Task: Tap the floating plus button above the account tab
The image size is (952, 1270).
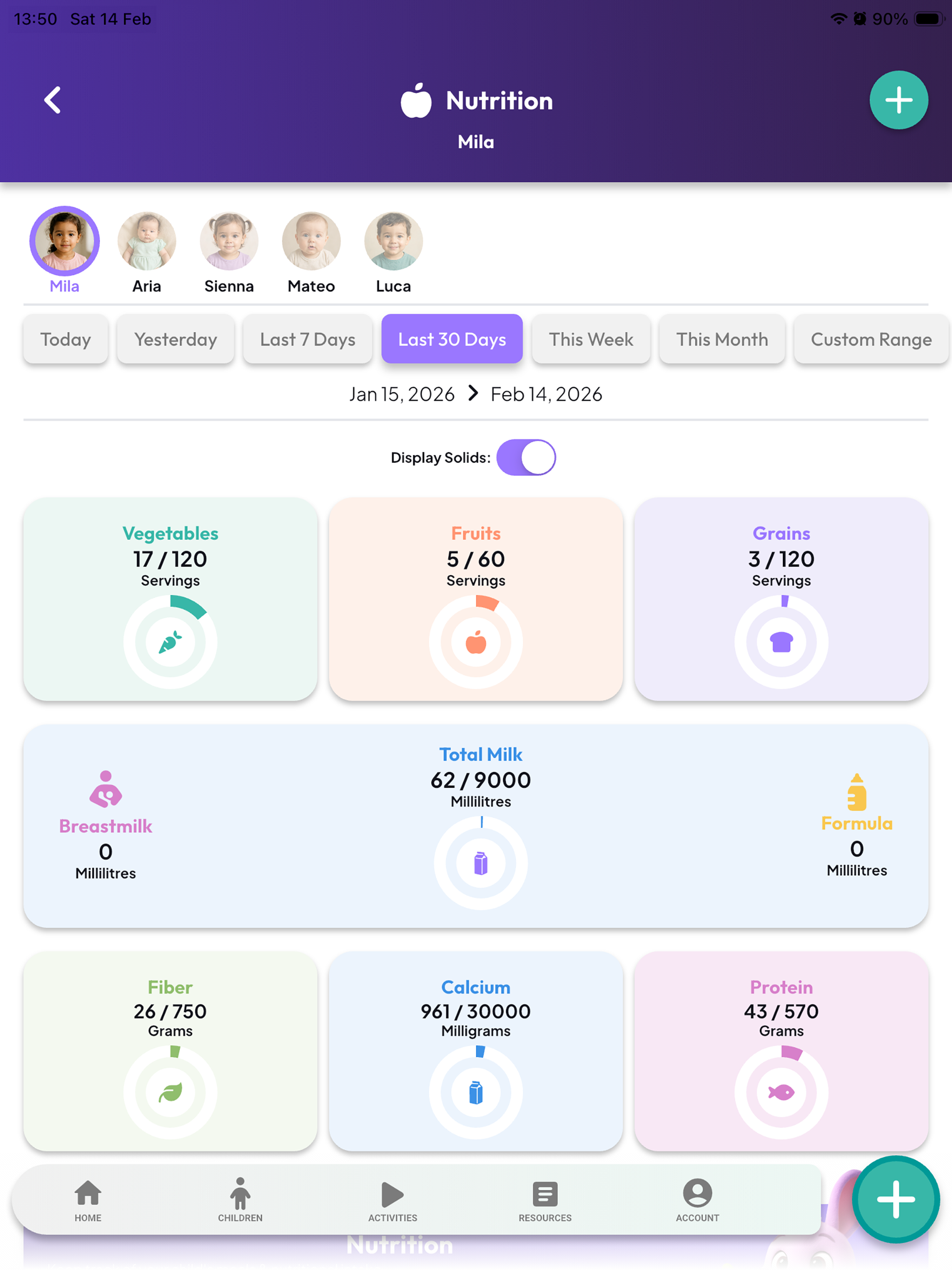Action: click(x=895, y=1199)
